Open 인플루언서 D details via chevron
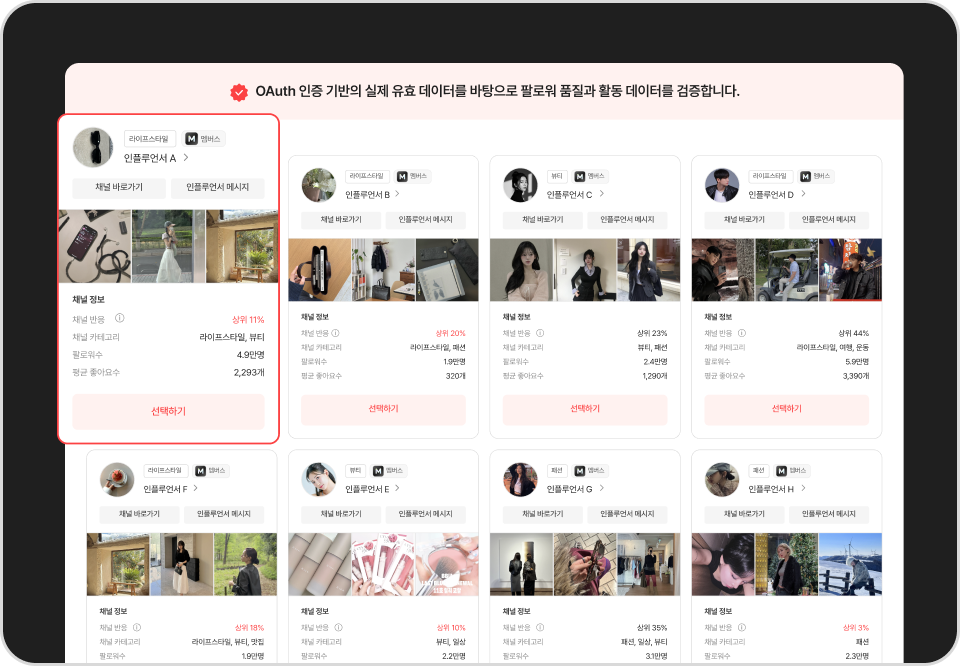 803,194
